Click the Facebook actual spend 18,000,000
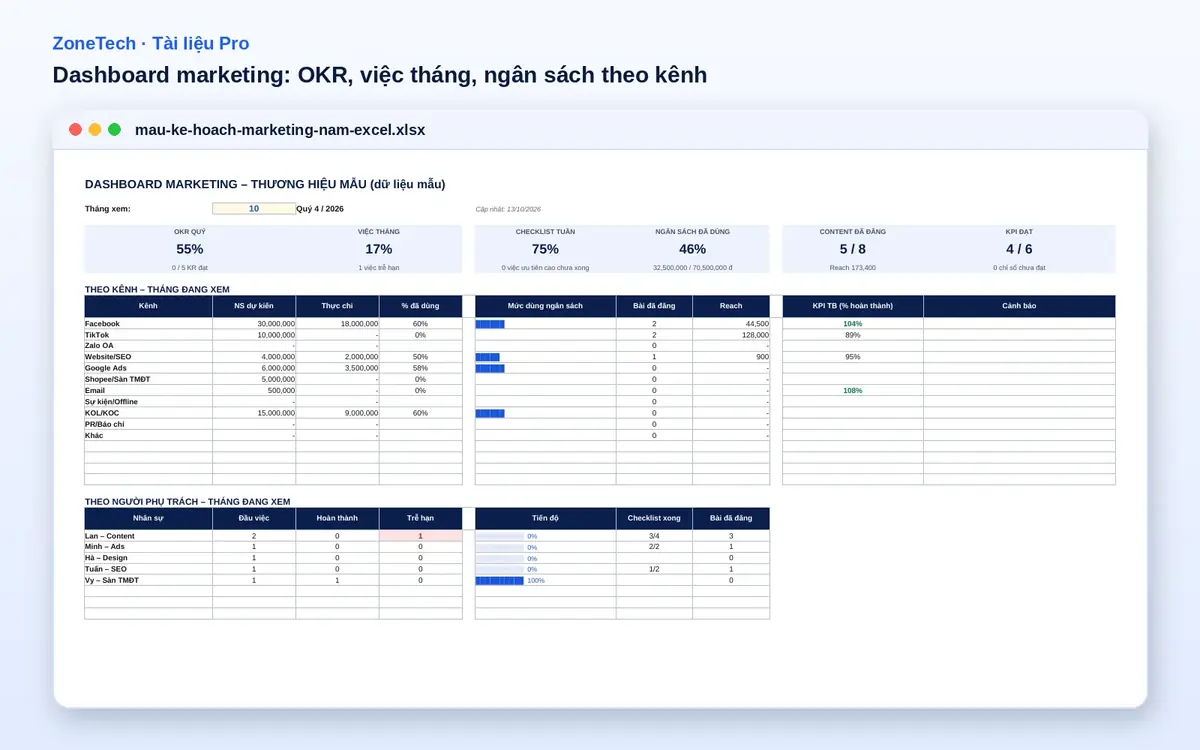The height and width of the screenshot is (750, 1200). coord(337,324)
